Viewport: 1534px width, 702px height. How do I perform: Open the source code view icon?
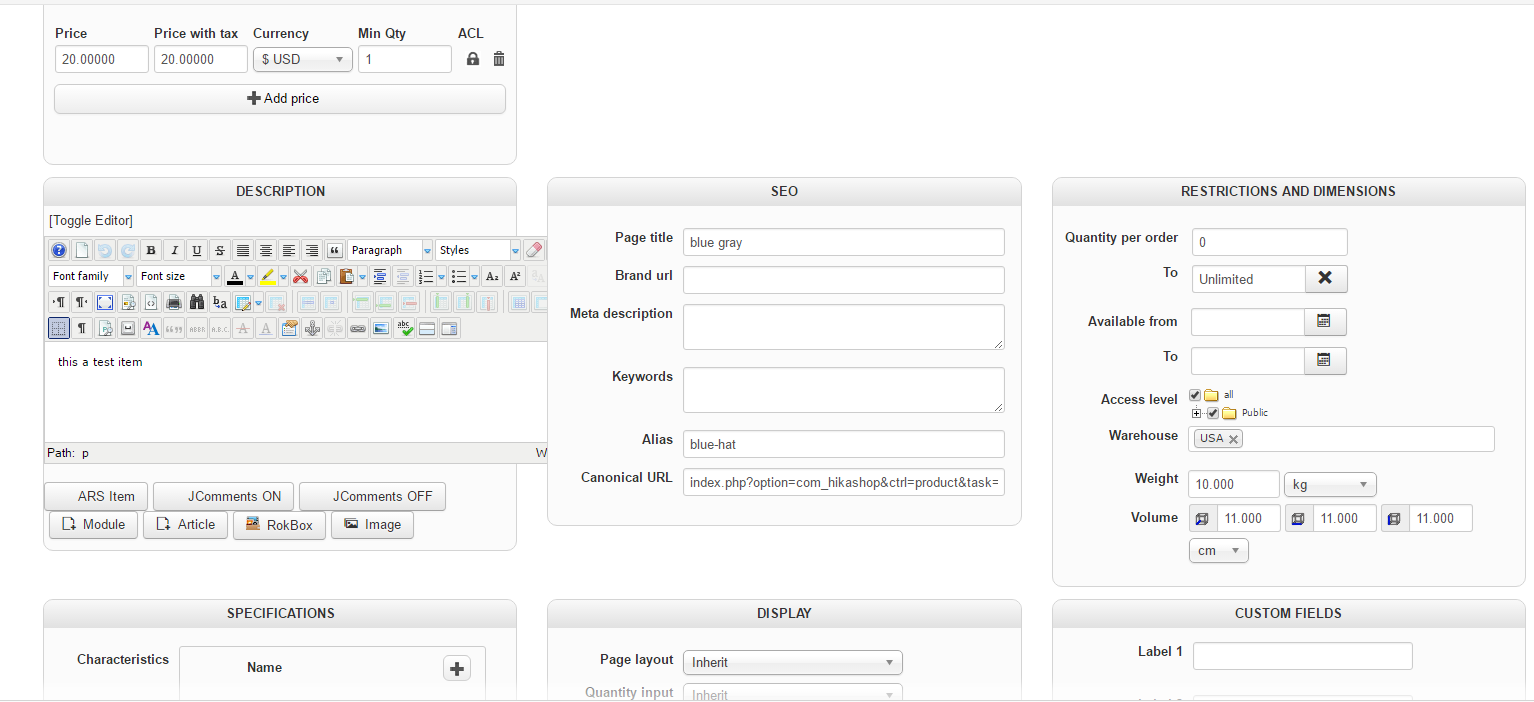point(151,302)
